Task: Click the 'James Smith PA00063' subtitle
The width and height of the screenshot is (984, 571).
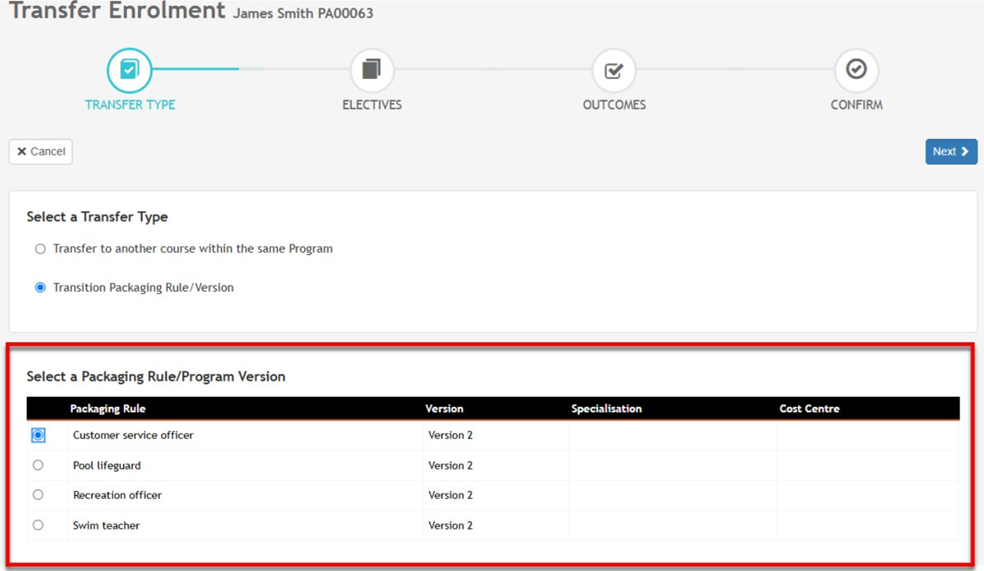Action: point(303,13)
